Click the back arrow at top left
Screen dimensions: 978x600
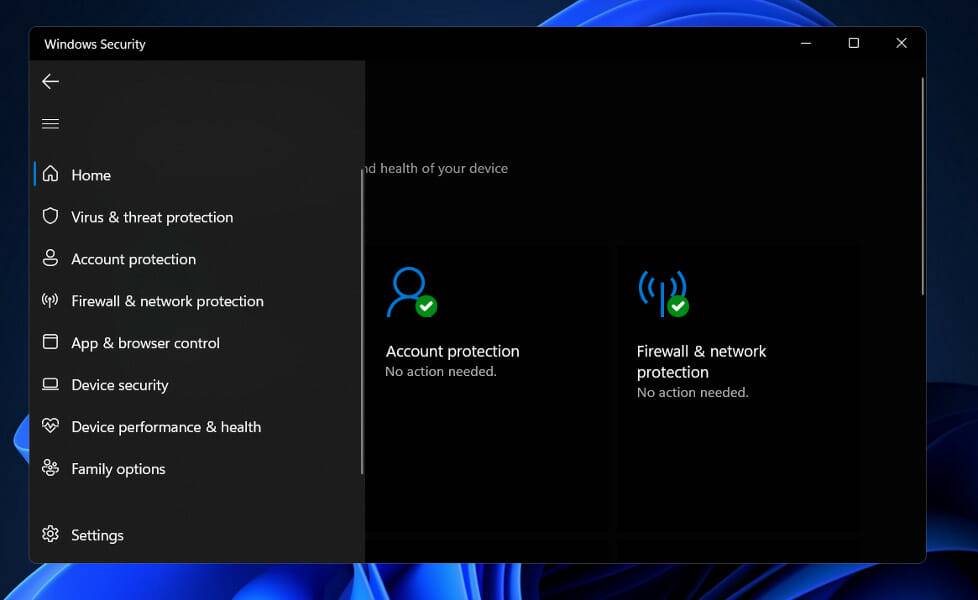[51, 81]
